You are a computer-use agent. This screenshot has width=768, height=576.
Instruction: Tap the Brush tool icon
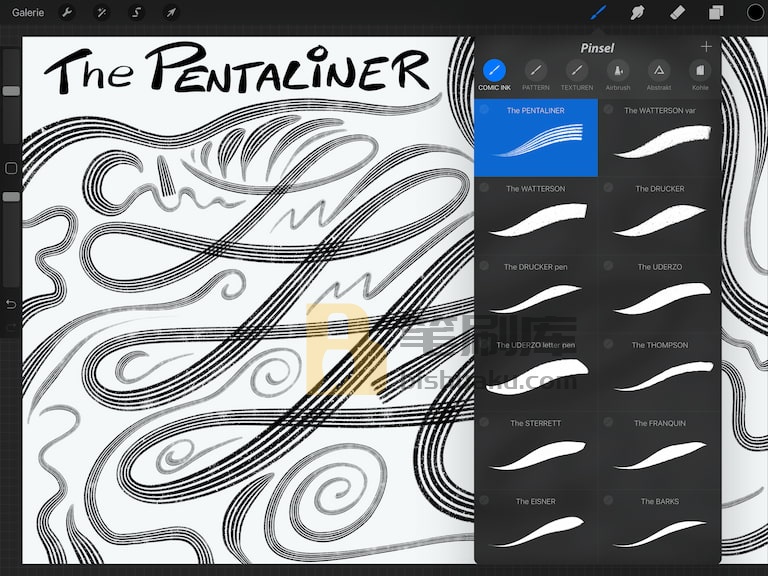point(599,12)
